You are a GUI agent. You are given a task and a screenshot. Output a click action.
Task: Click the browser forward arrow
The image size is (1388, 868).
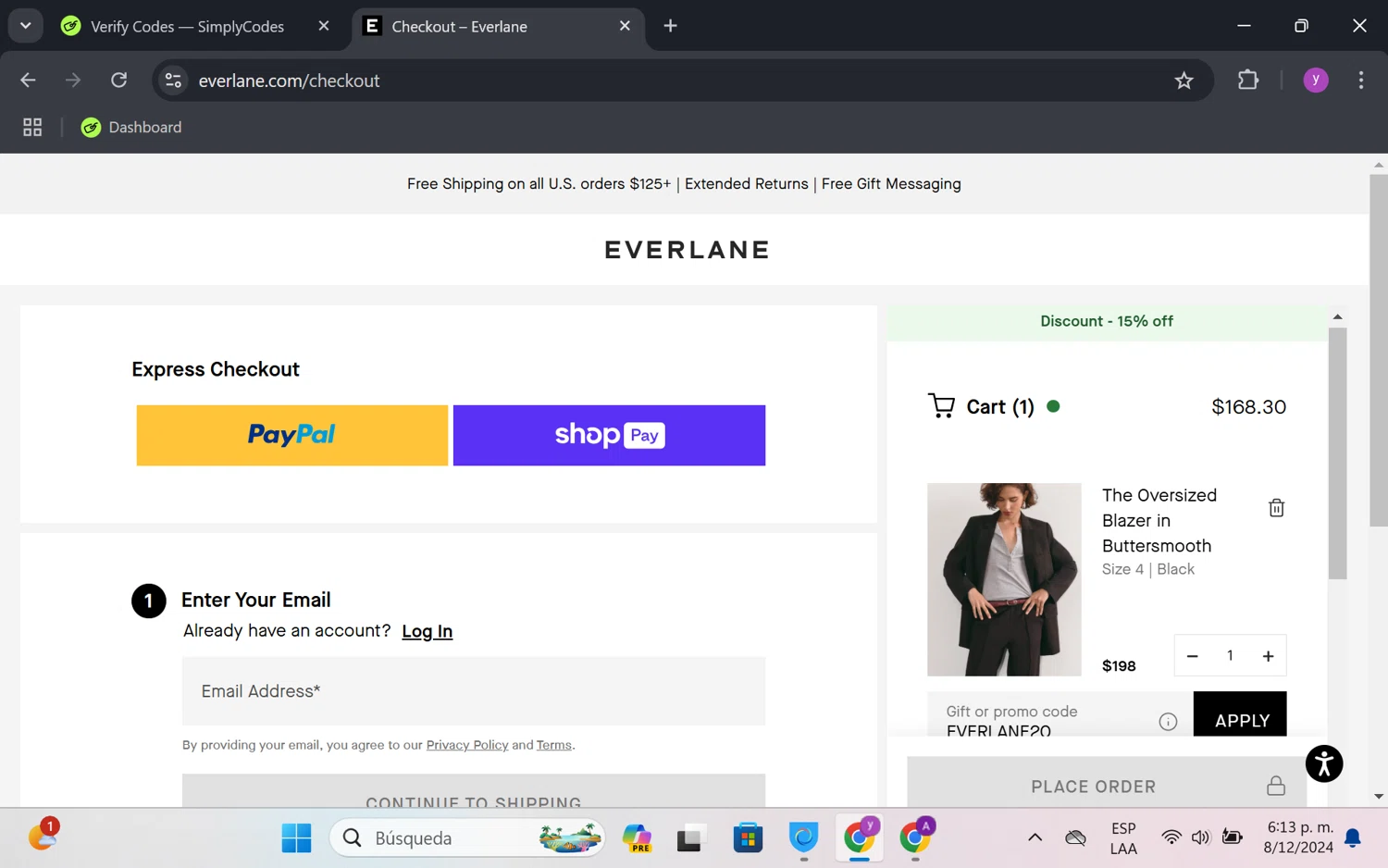click(x=73, y=81)
